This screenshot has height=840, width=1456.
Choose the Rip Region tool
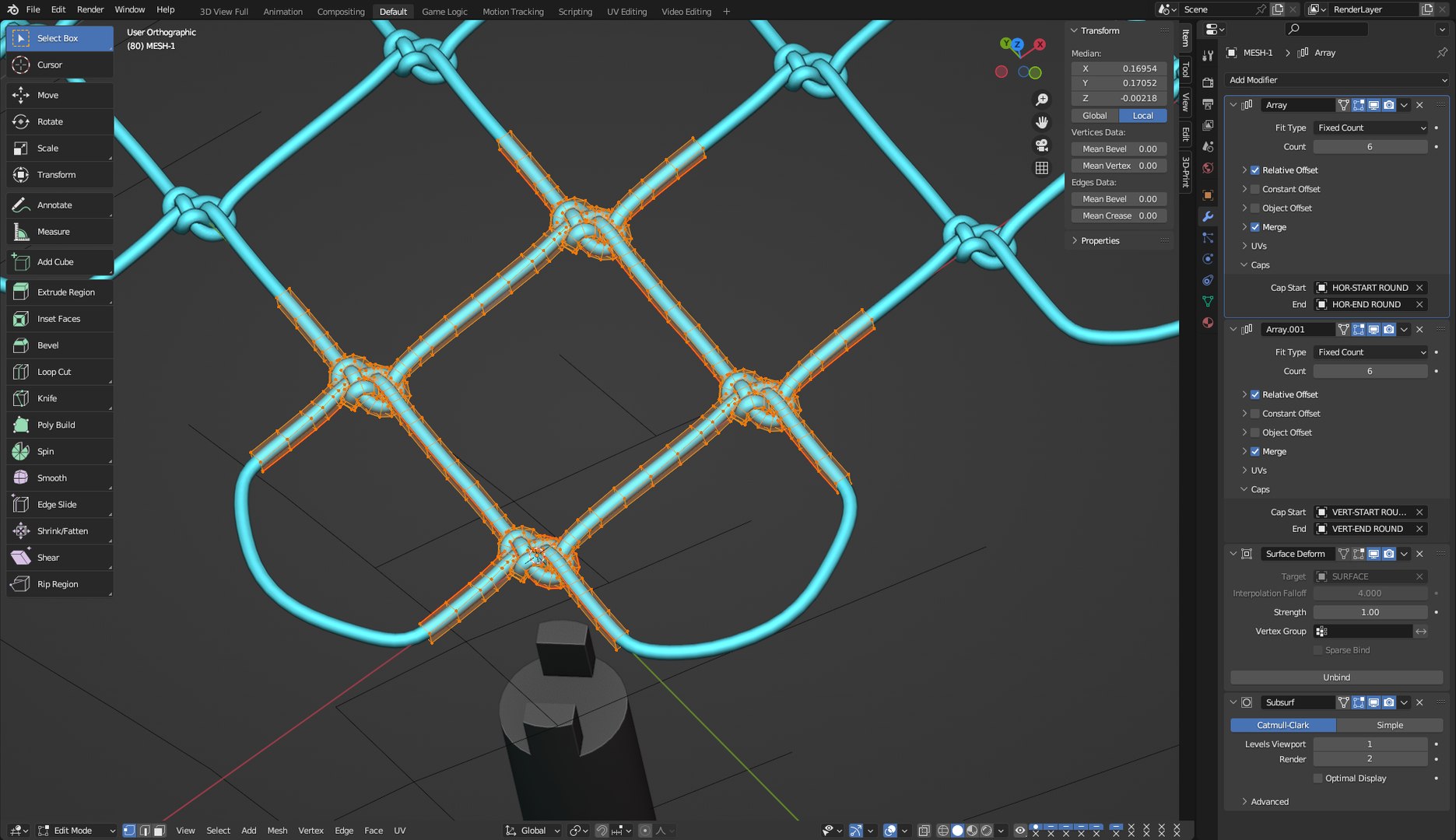(59, 583)
